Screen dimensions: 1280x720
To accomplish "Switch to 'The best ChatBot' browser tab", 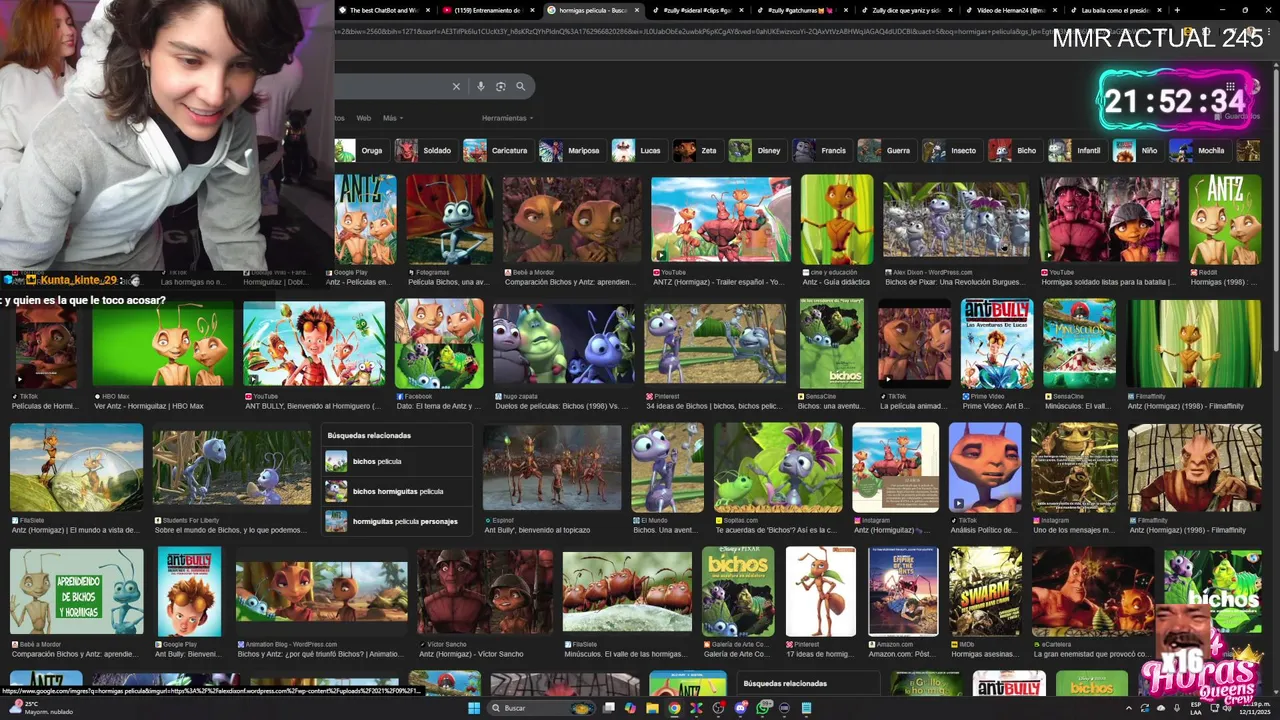I will [384, 10].
